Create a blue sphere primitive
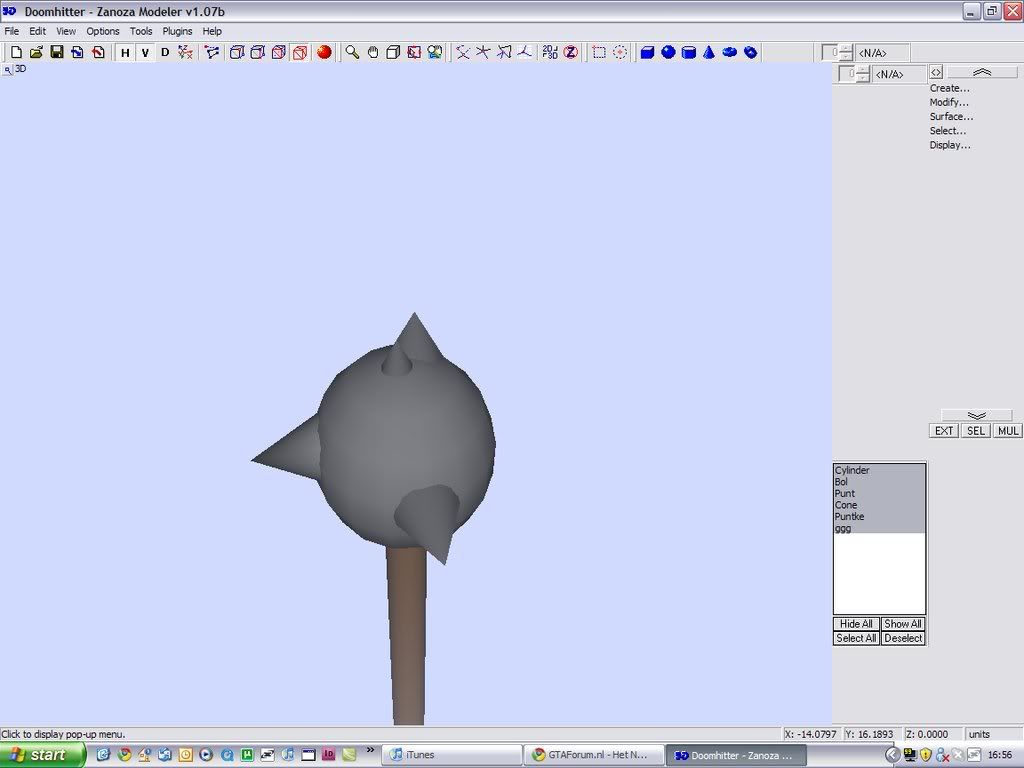This screenshot has height=768, width=1024. click(668, 52)
